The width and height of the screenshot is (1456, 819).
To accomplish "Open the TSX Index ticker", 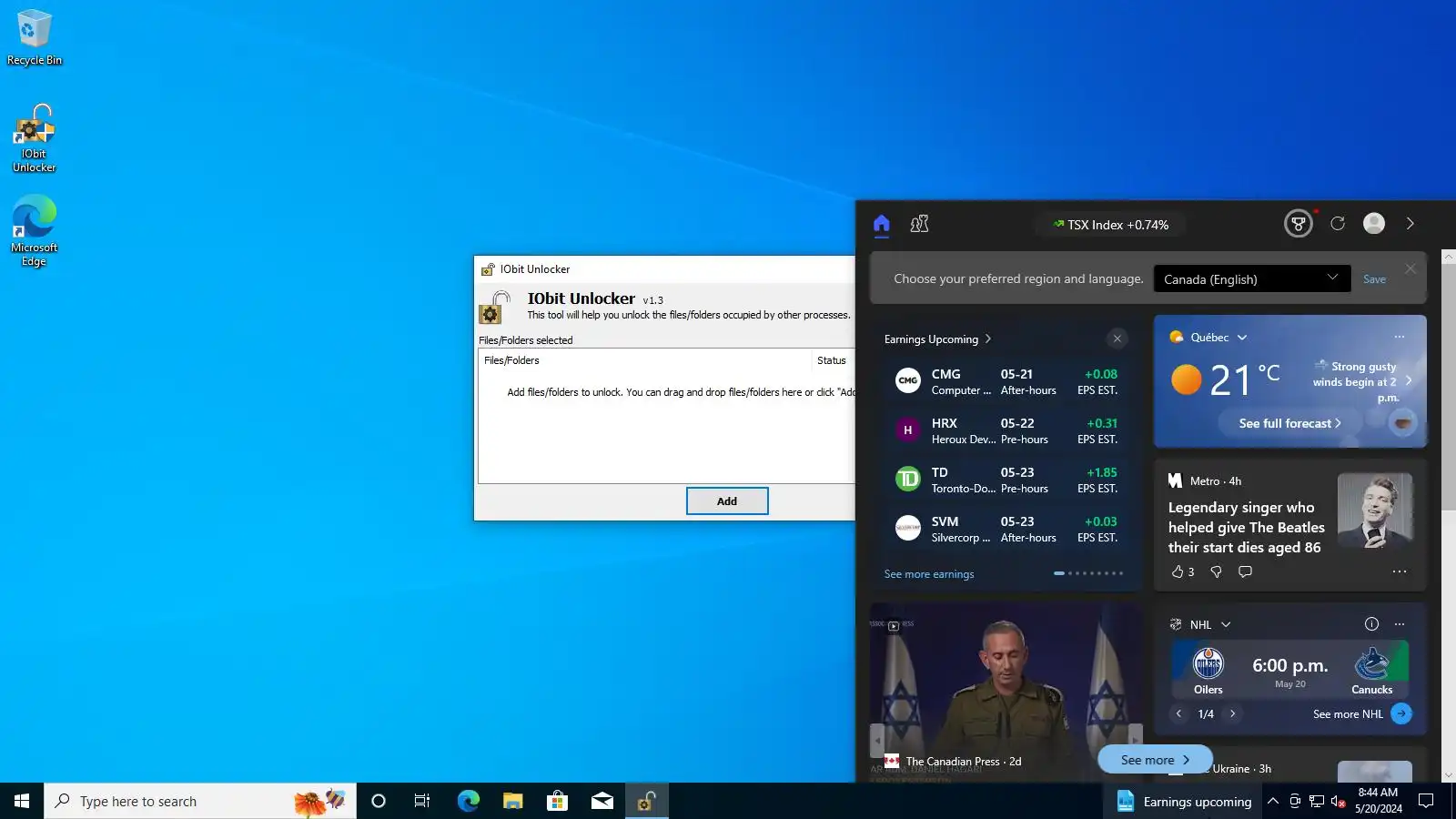I will (1110, 225).
